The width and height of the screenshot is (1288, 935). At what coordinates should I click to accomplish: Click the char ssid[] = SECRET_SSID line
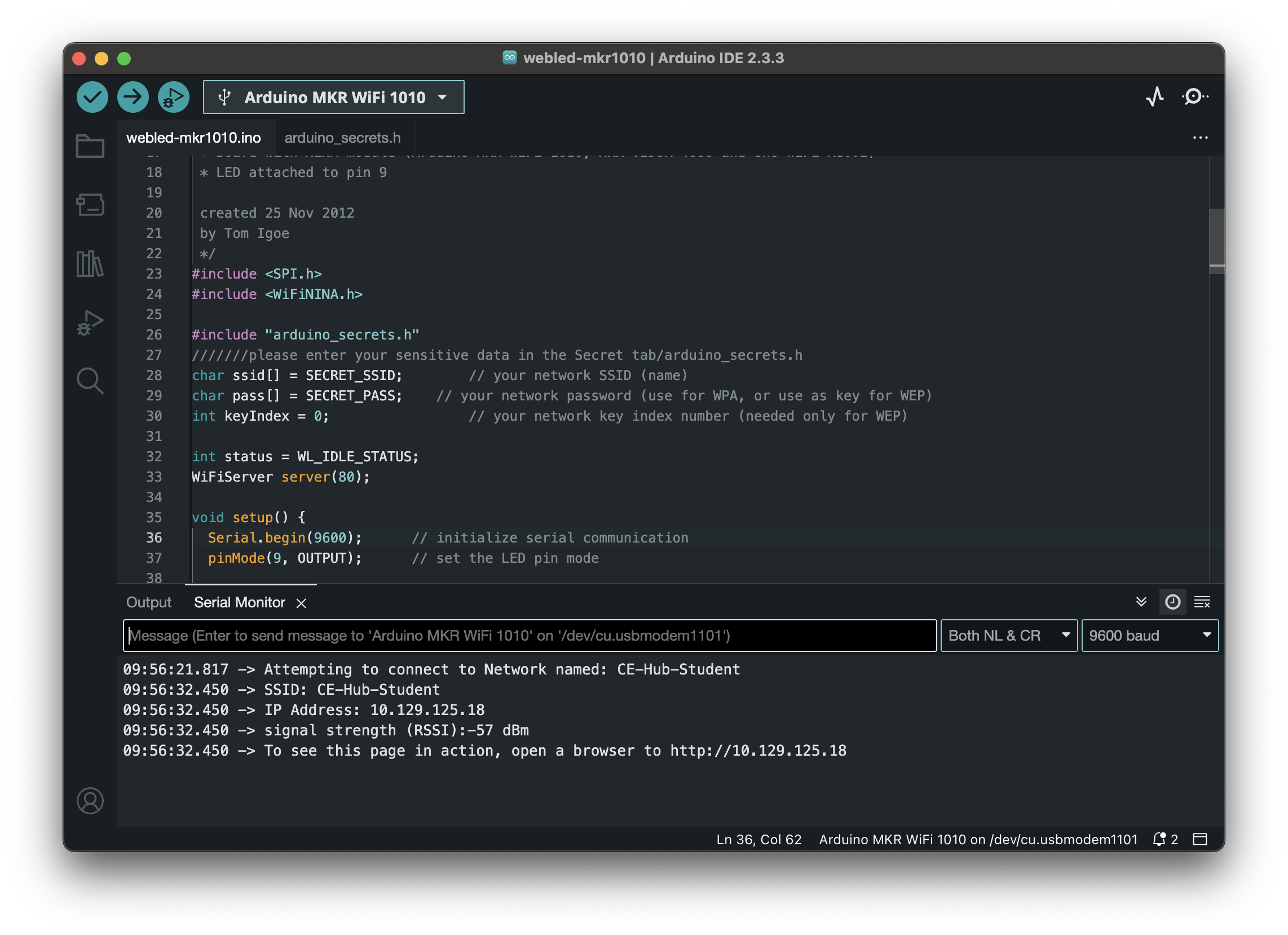click(297, 376)
